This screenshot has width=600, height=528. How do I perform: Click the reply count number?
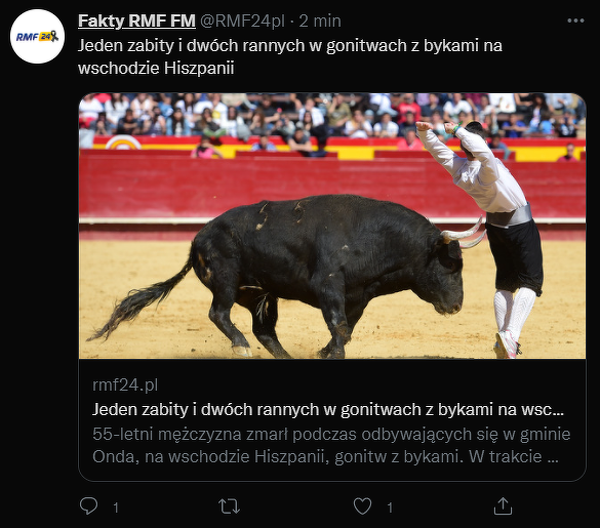pos(116,508)
